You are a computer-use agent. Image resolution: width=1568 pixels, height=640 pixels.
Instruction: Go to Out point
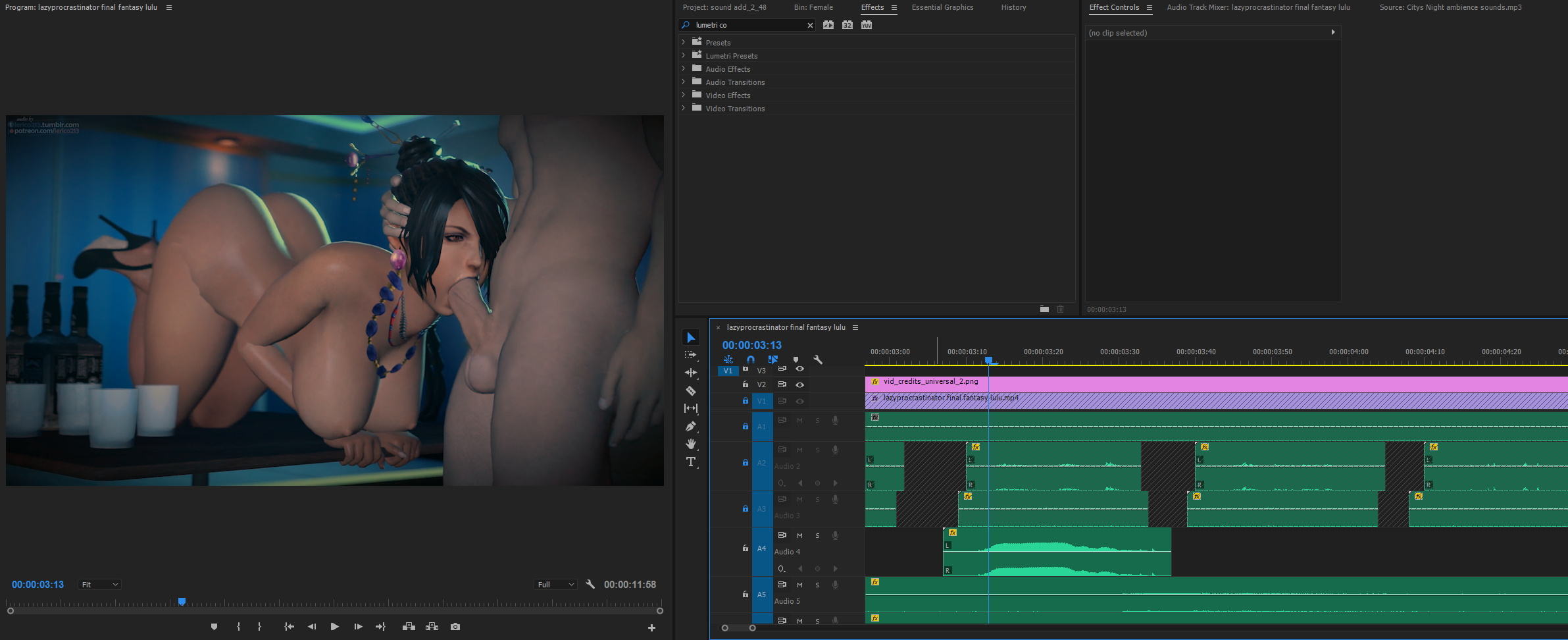click(380, 627)
